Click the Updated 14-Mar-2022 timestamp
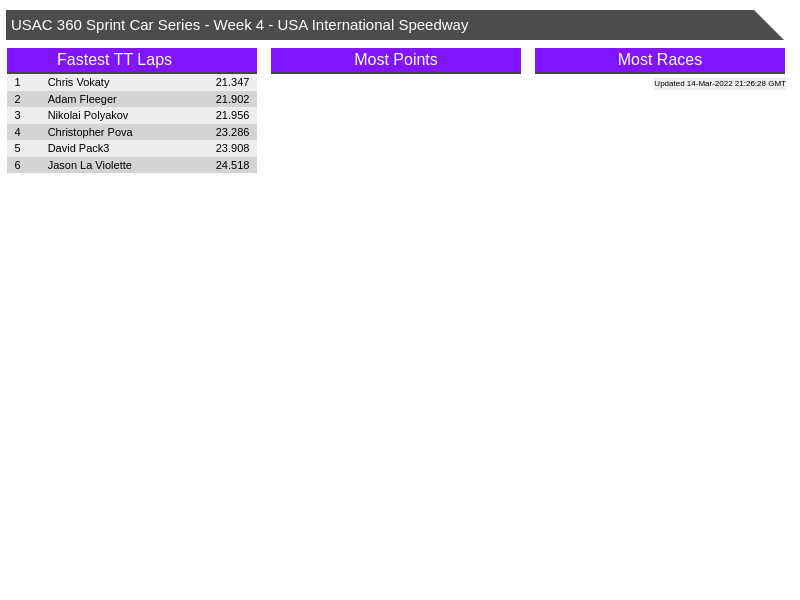This screenshot has height=600, width=800. tap(719, 84)
